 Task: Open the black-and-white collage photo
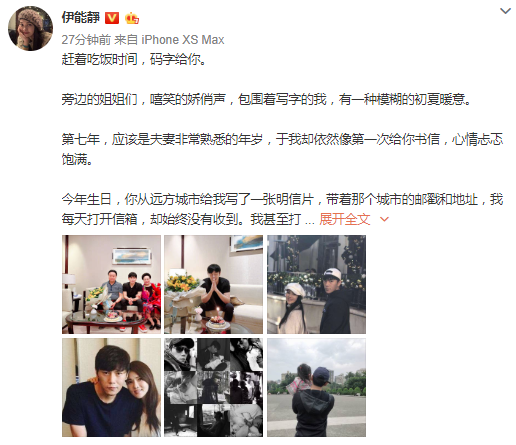pos(213,387)
